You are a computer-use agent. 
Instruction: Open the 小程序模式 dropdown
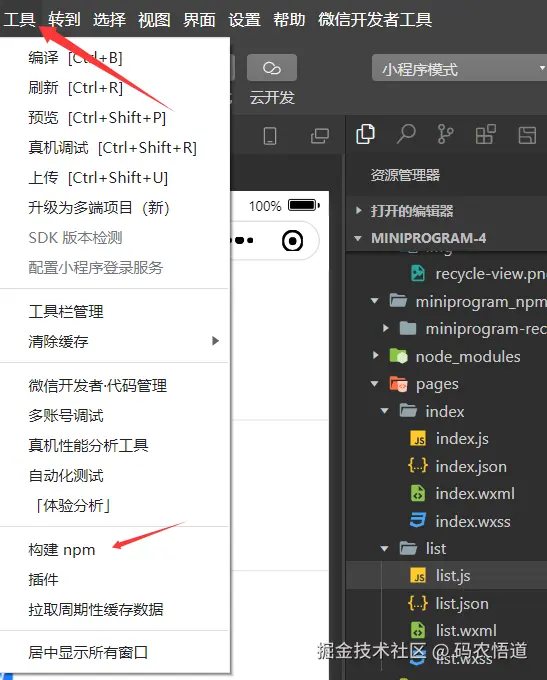pyautogui.click(x=459, y=68)
